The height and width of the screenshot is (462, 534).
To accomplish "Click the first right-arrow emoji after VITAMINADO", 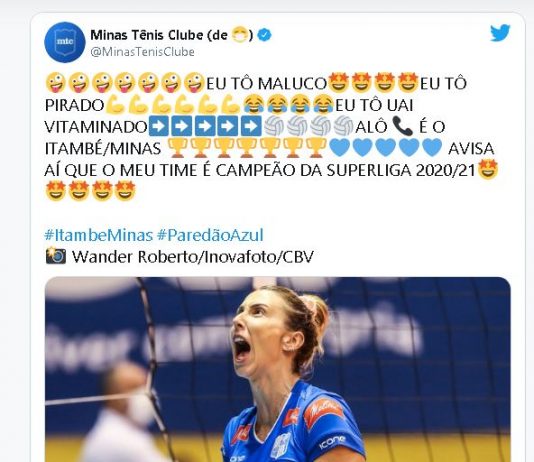I will coord(159,126).
